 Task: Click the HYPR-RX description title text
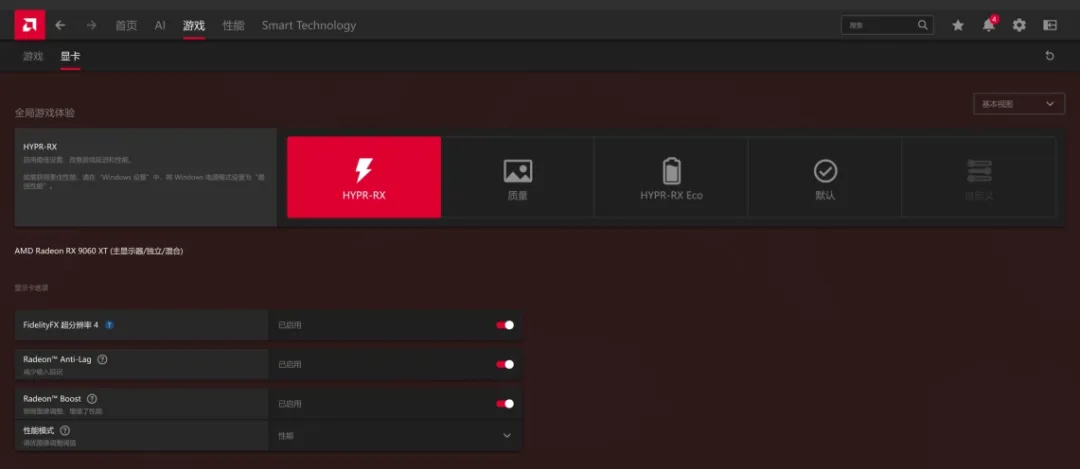[x=39, y=146]
